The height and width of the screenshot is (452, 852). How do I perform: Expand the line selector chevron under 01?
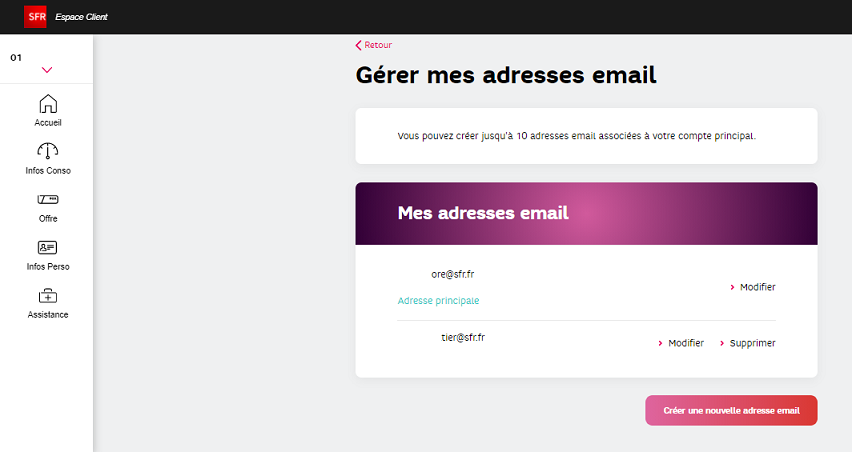pos(47,70)
